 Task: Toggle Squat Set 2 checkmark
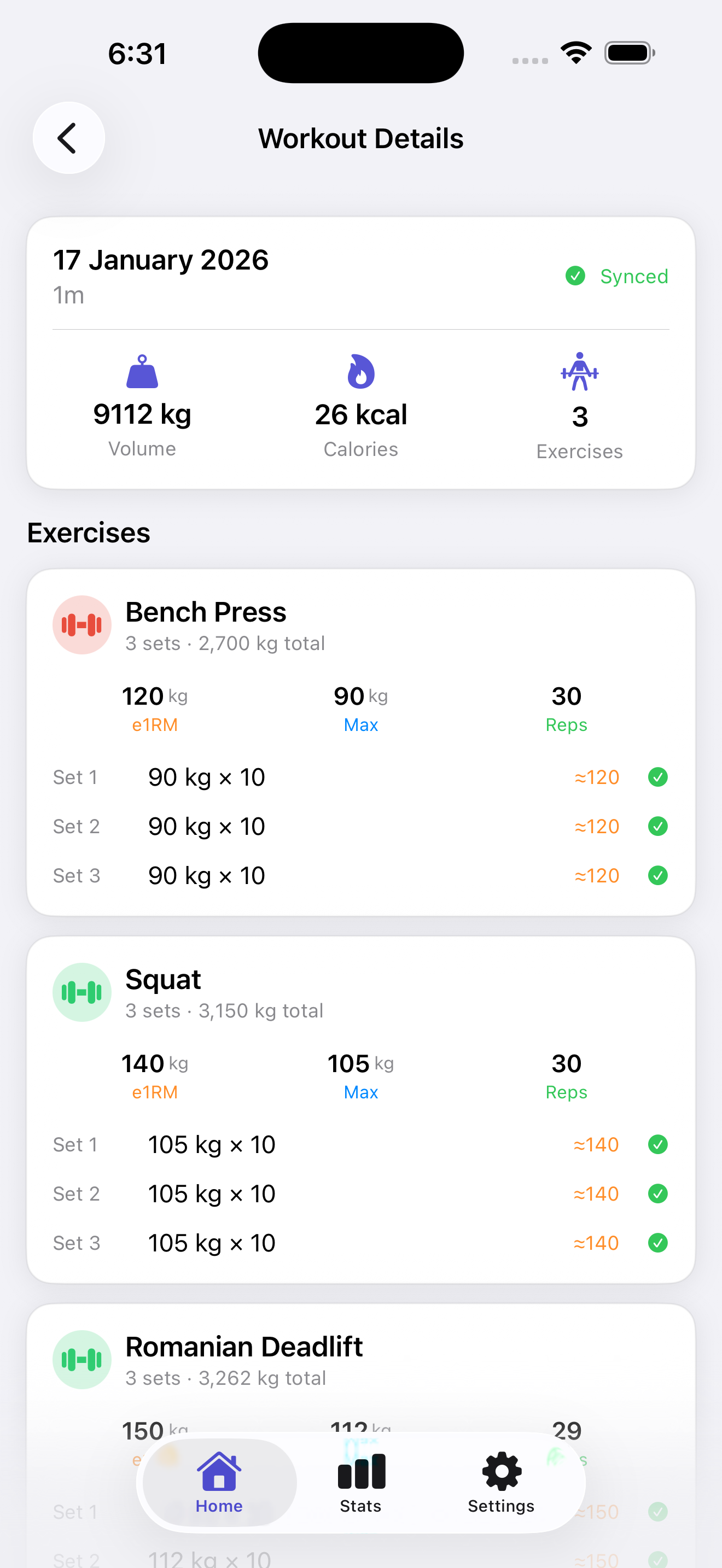[x=657, y=1193]
